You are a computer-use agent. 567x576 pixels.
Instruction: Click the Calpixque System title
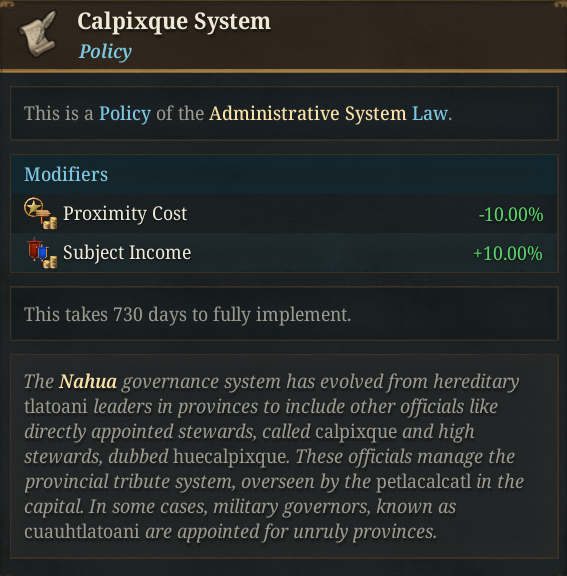174,21
